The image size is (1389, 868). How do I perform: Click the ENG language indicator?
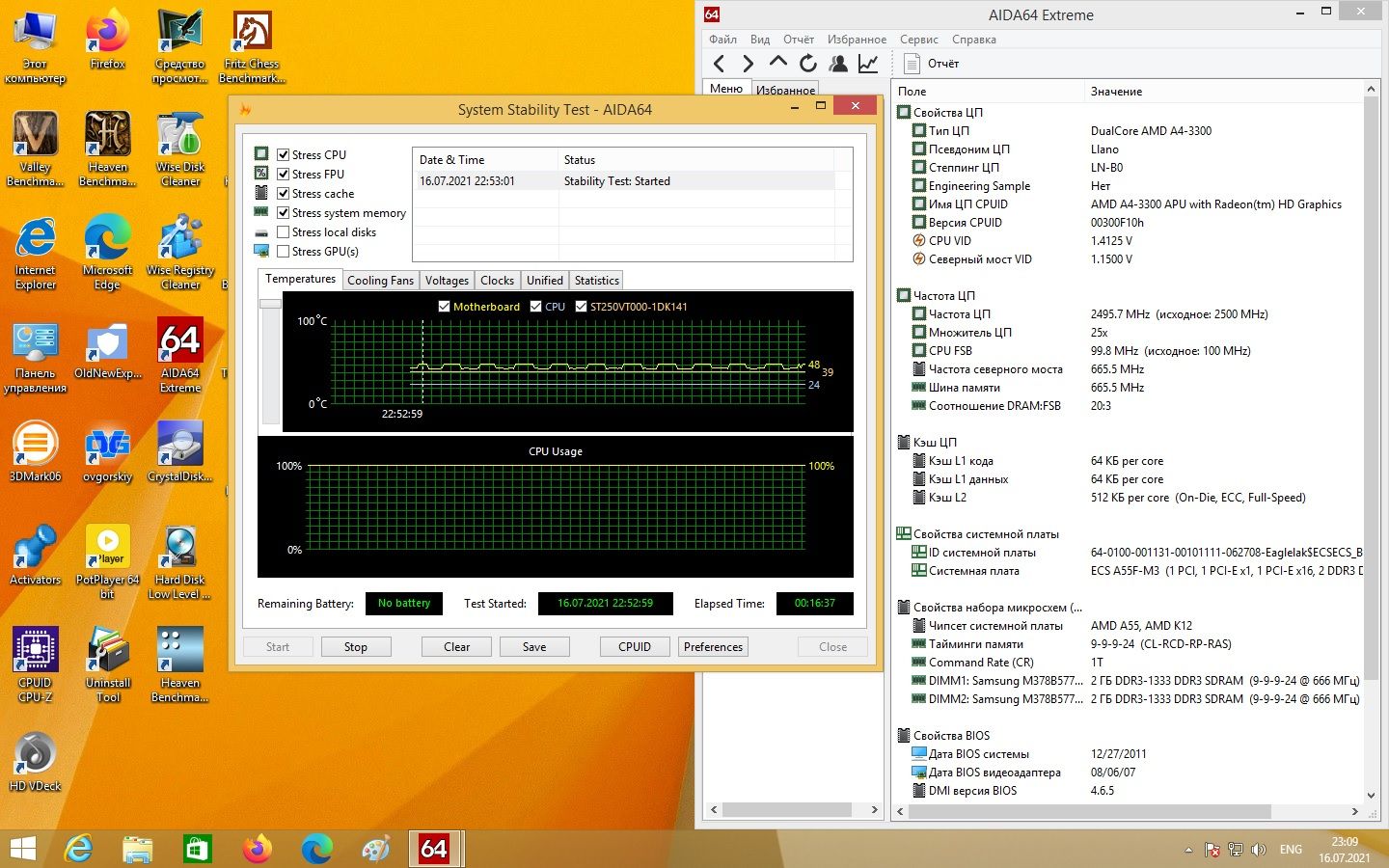1291,850
